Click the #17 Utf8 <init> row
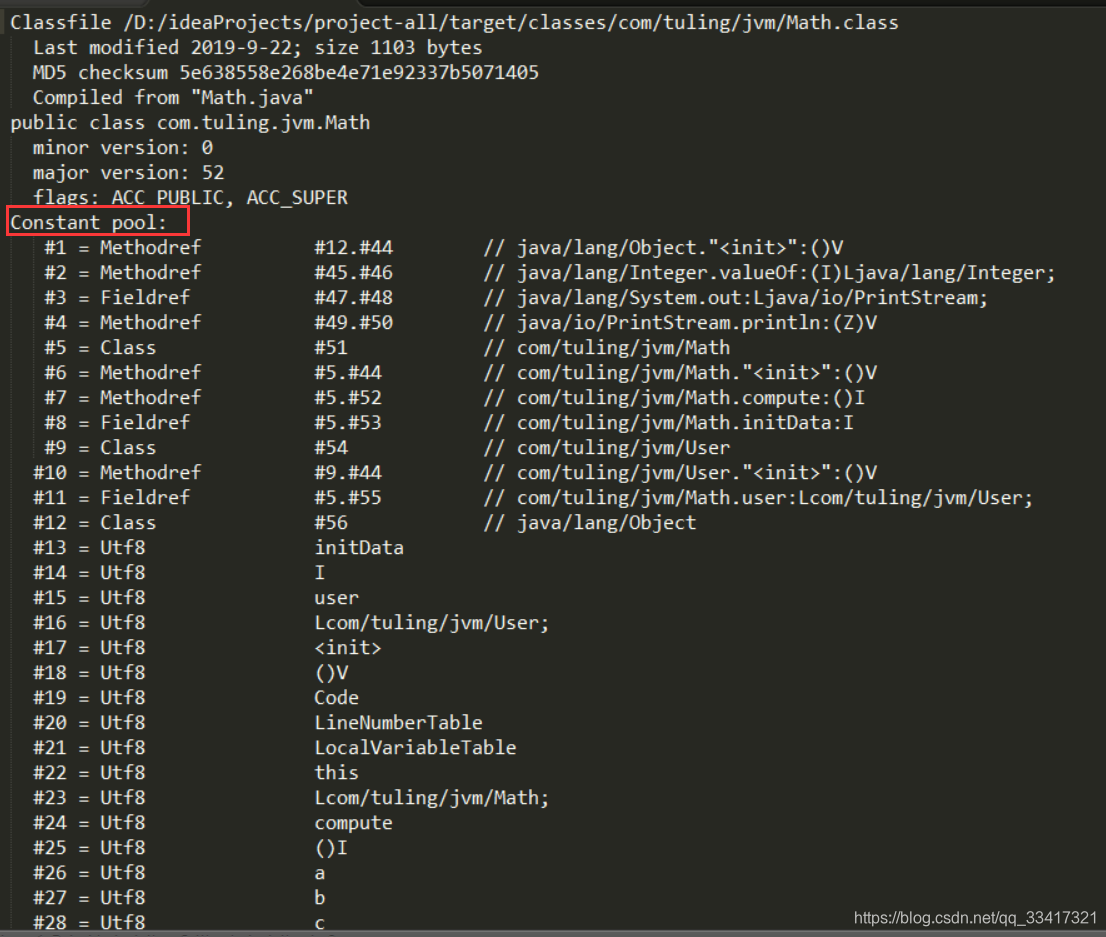Screen dimensions: 1106x937 pyautogui.click(x=207, y=648)
